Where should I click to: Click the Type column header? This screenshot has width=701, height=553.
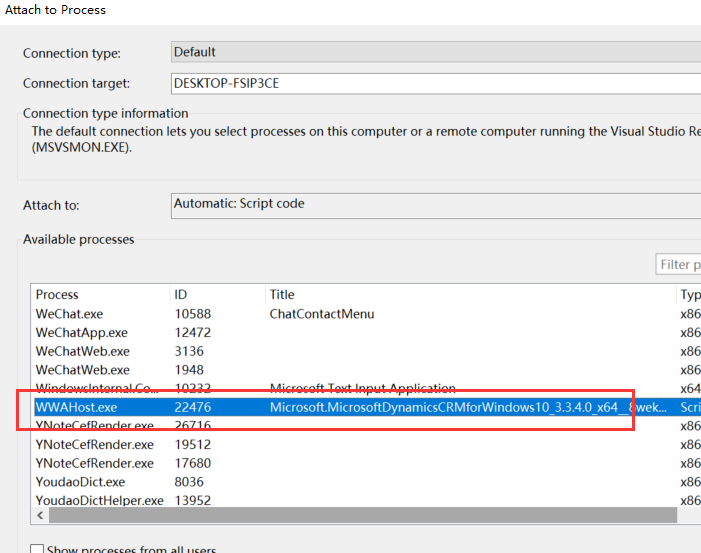[x=689, y=295]
